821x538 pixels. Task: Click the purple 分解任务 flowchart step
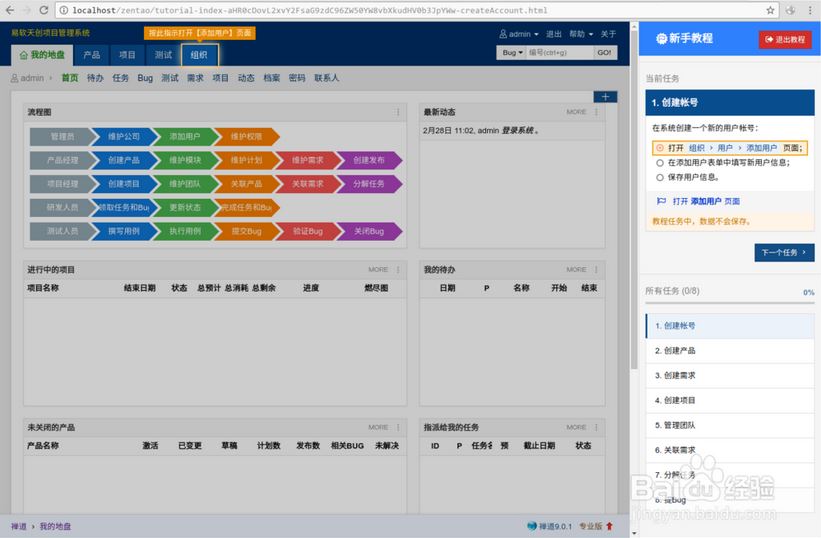point(369,184)
